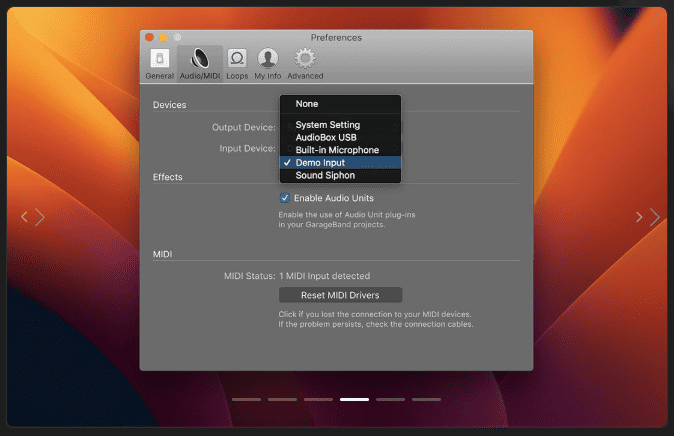Select the highlighted fourth slide indicator
The width and height of the screenshot is (674, 436).
click(x=354, y=399)
